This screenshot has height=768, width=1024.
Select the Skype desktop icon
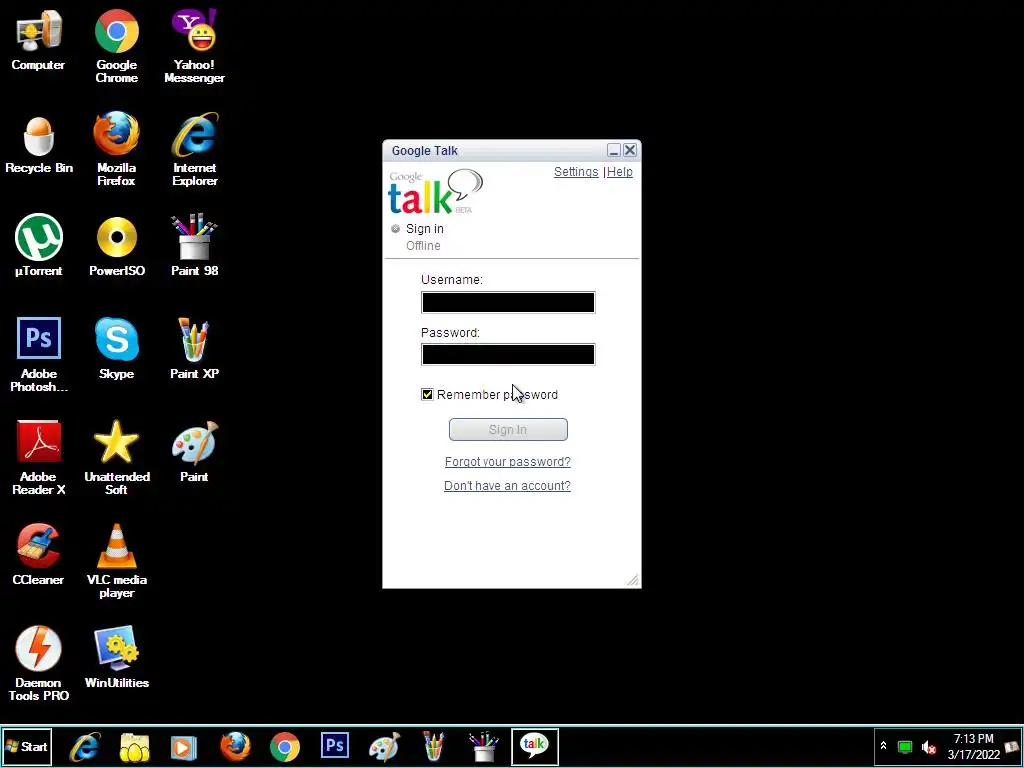pos(116,348)
